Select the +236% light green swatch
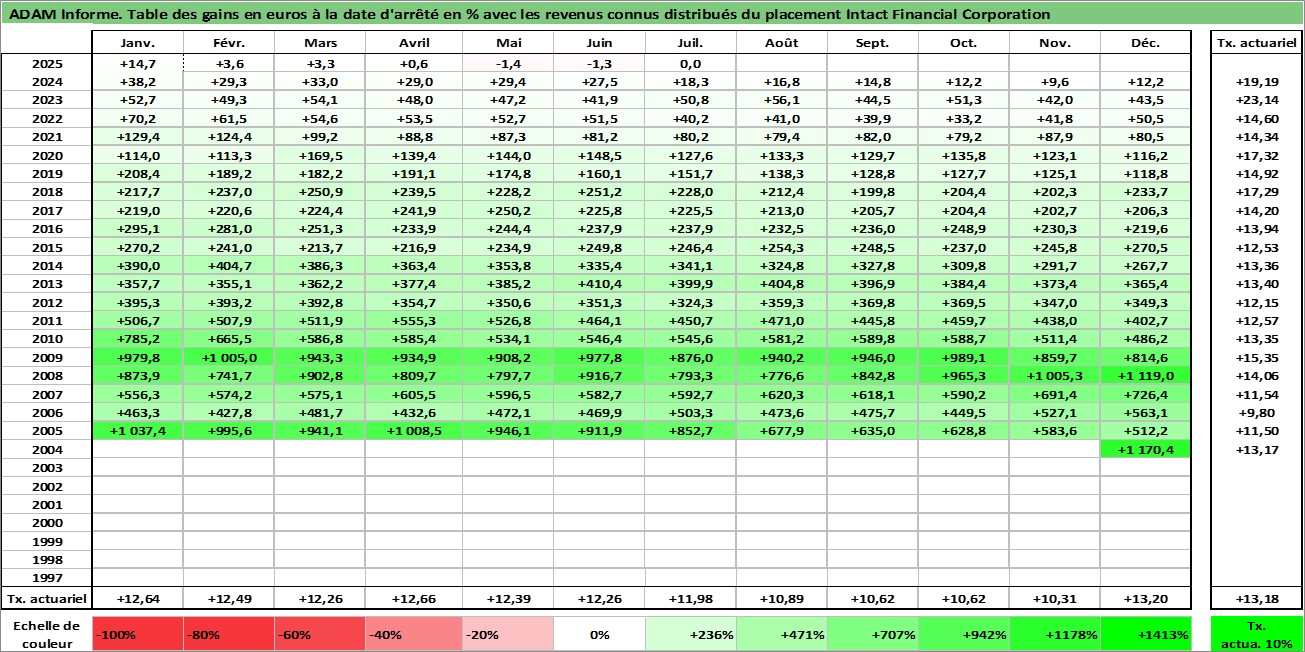The image size is (1305, 652). point(691,634)
